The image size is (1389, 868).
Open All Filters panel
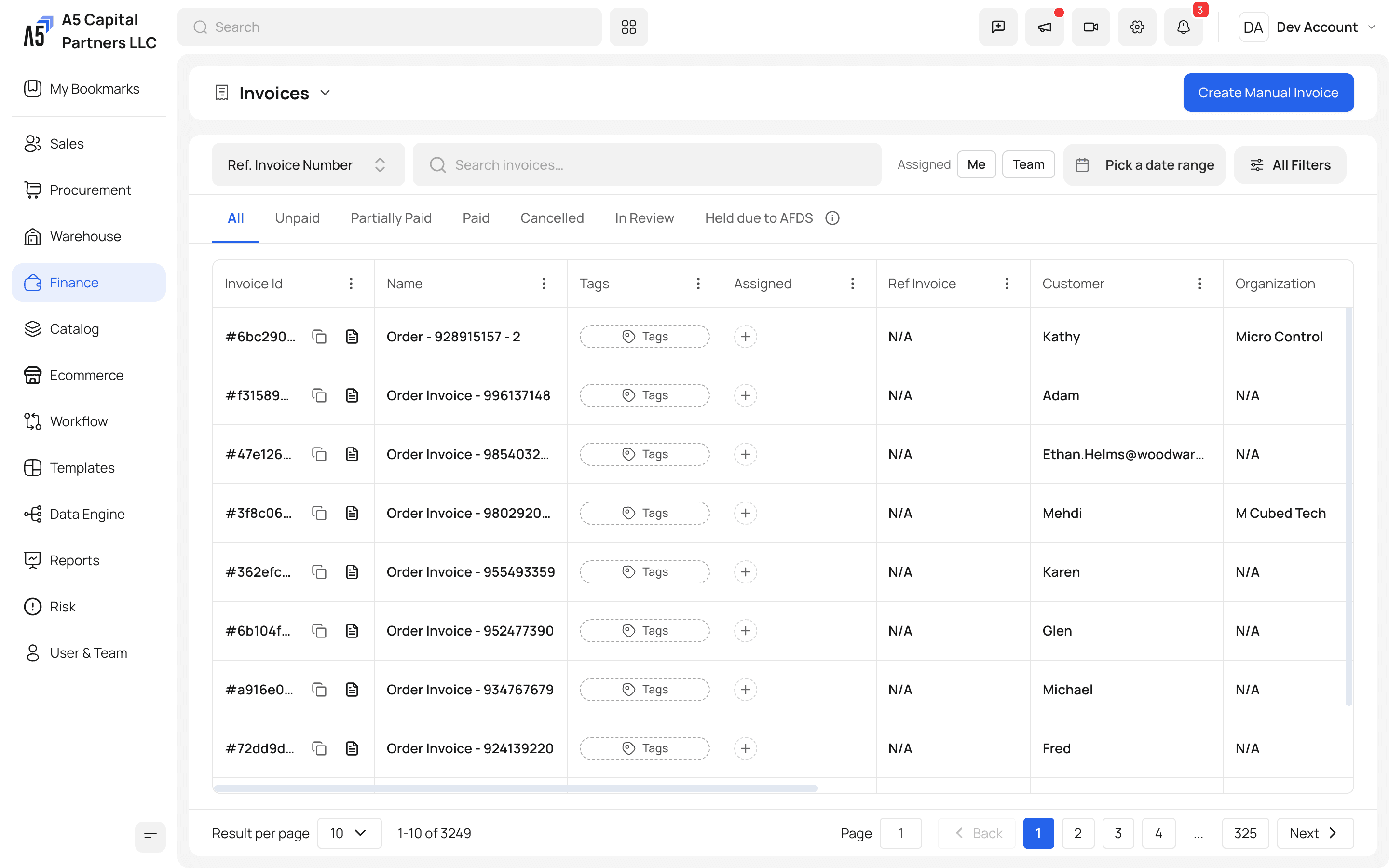[x=1290, y=165]
